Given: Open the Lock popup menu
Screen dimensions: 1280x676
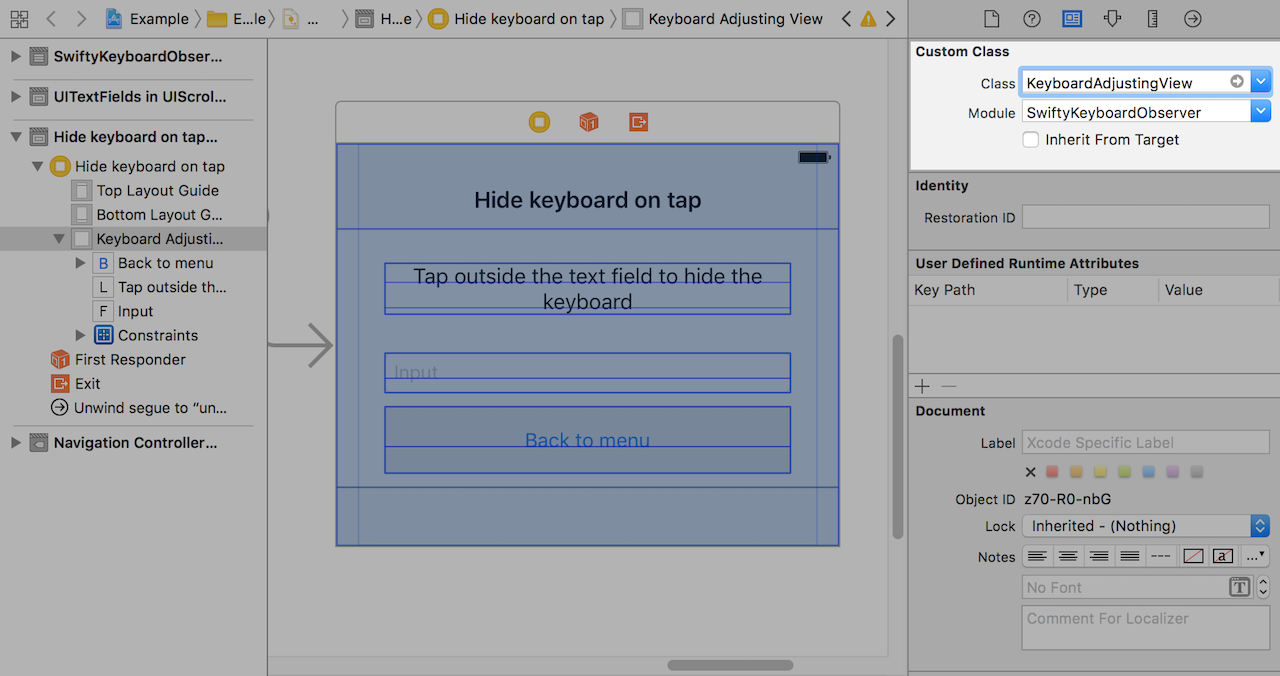Looking at the screenshot, I should (1146, 526).
